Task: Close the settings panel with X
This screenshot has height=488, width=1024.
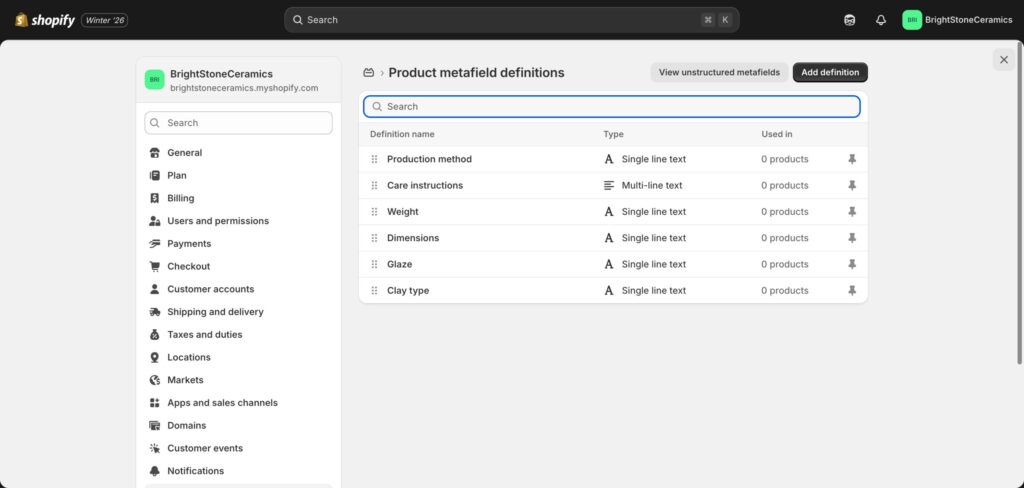Action: [x=1004, y=60]
